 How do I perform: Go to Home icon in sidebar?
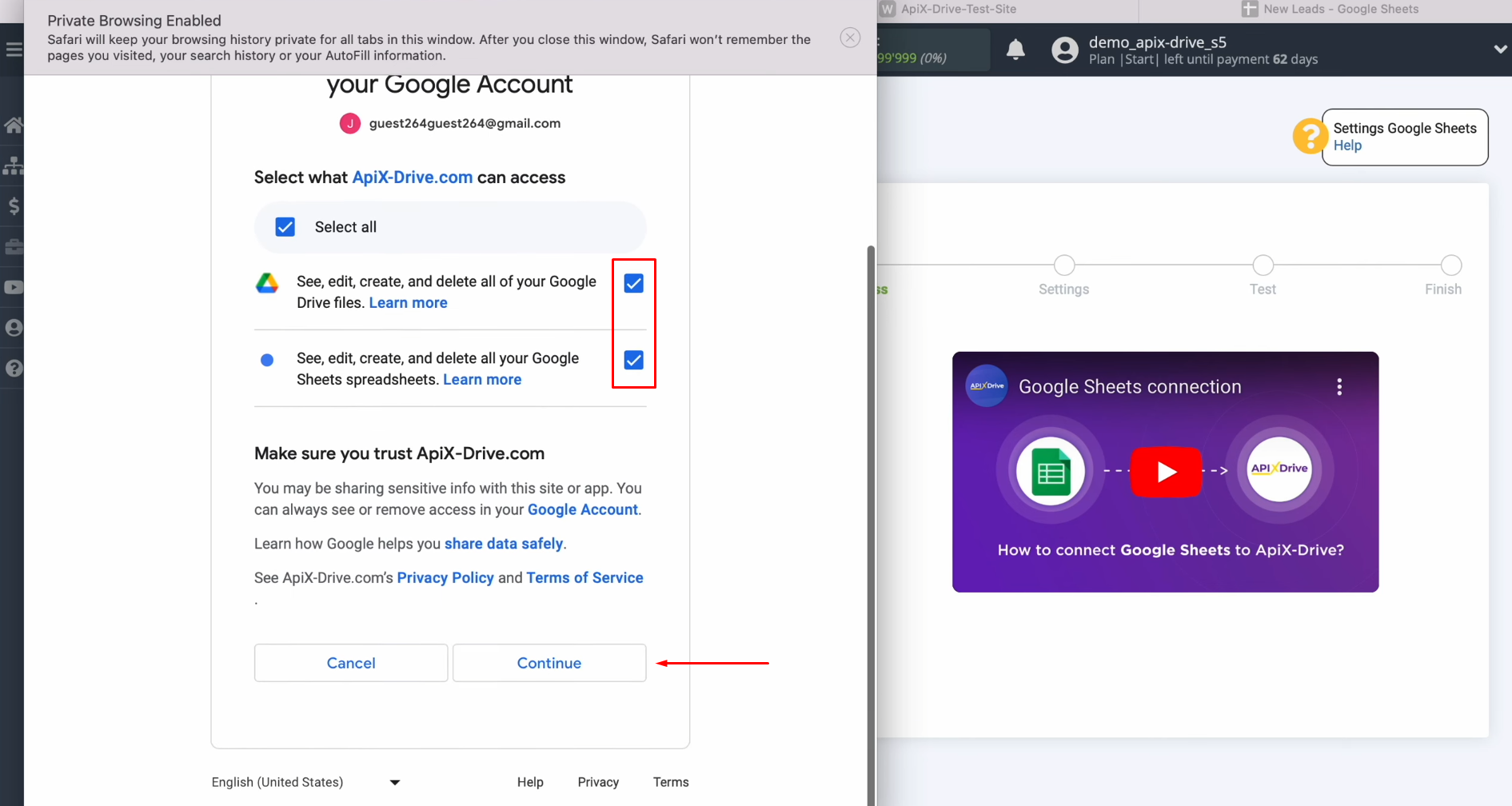pyautogui.click(x=14, y=126)
